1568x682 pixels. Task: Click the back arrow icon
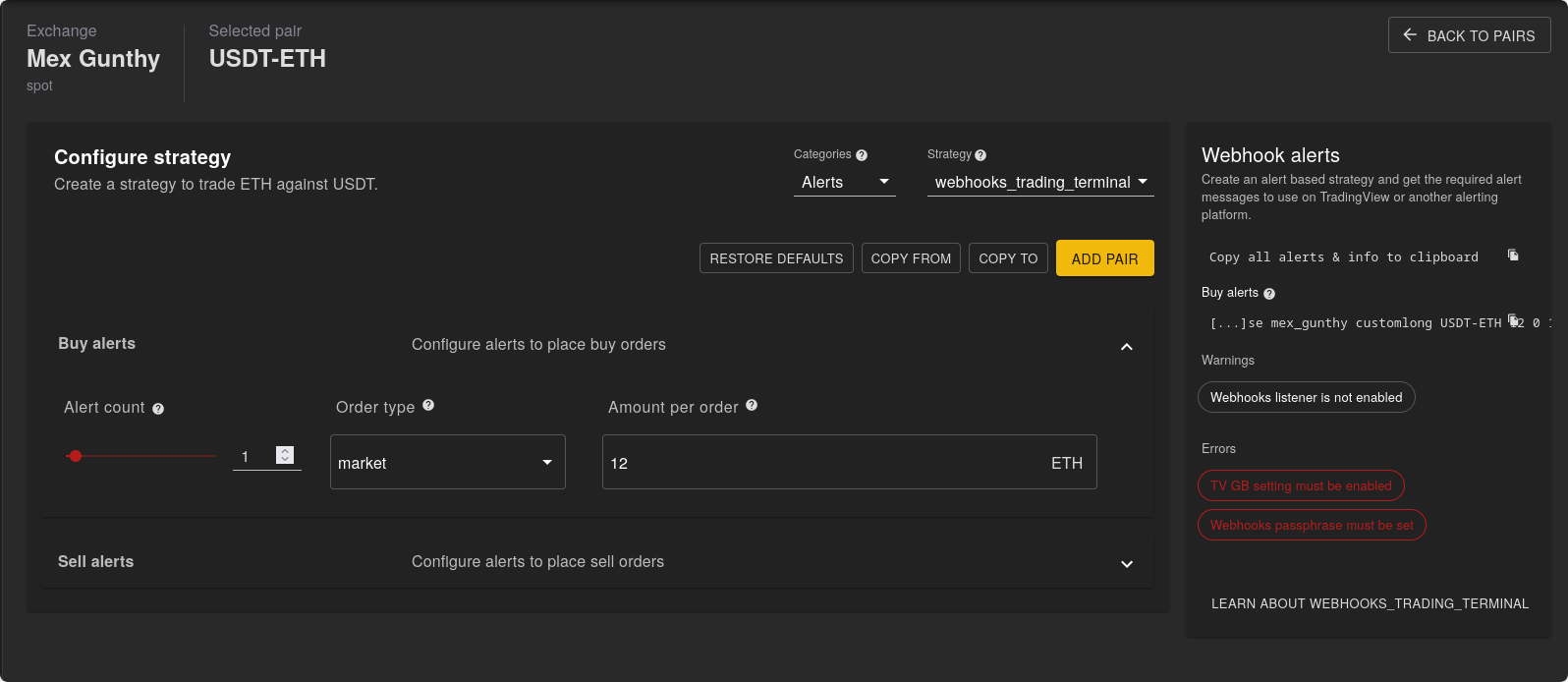(x=1410, y=34)
